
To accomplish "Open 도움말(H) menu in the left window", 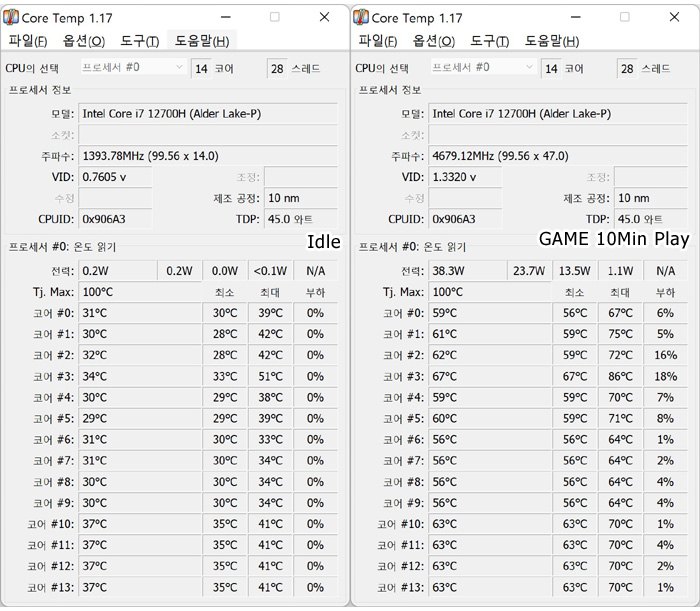I will (201, 41).
